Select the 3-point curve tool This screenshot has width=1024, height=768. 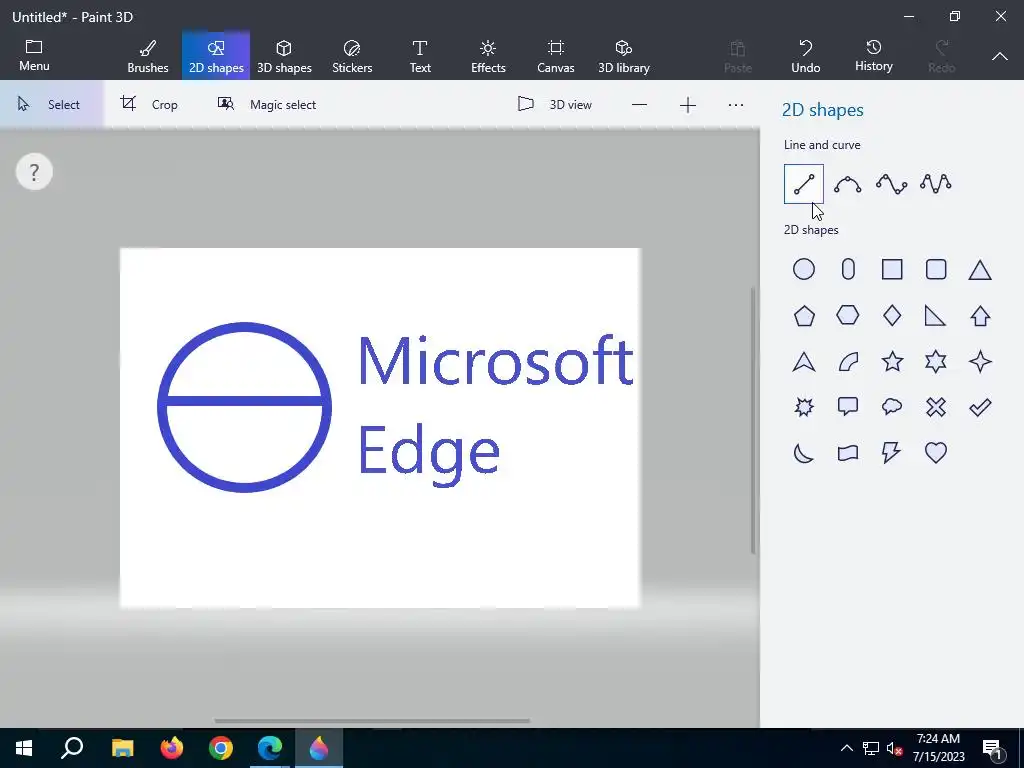[x=848, y=184]
